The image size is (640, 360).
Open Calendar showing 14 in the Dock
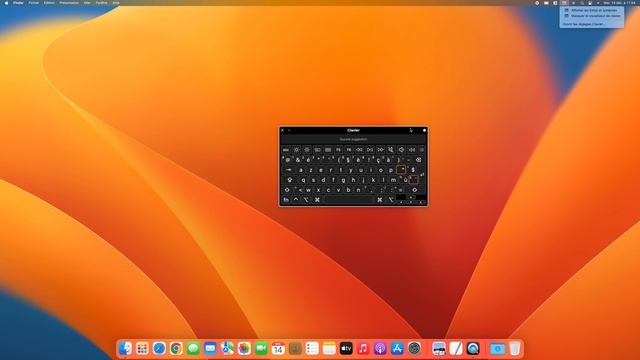(x=278, y=348)
